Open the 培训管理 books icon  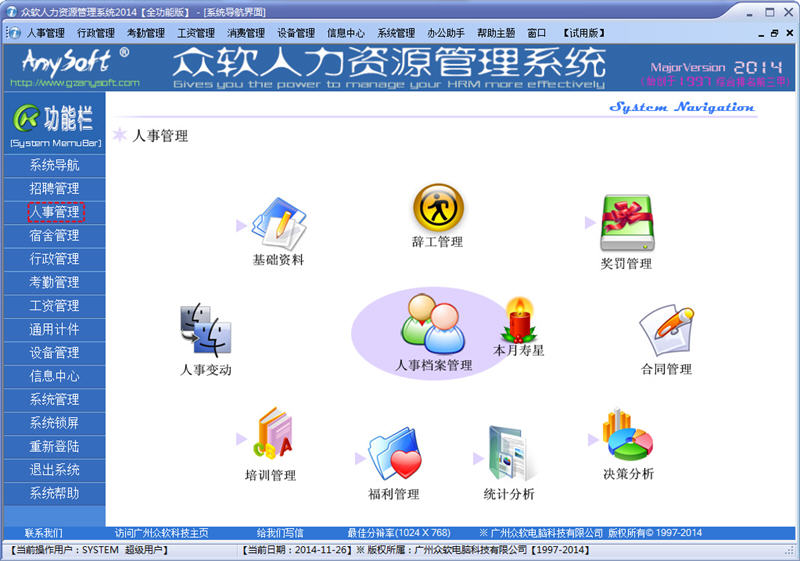click(273, 434)
